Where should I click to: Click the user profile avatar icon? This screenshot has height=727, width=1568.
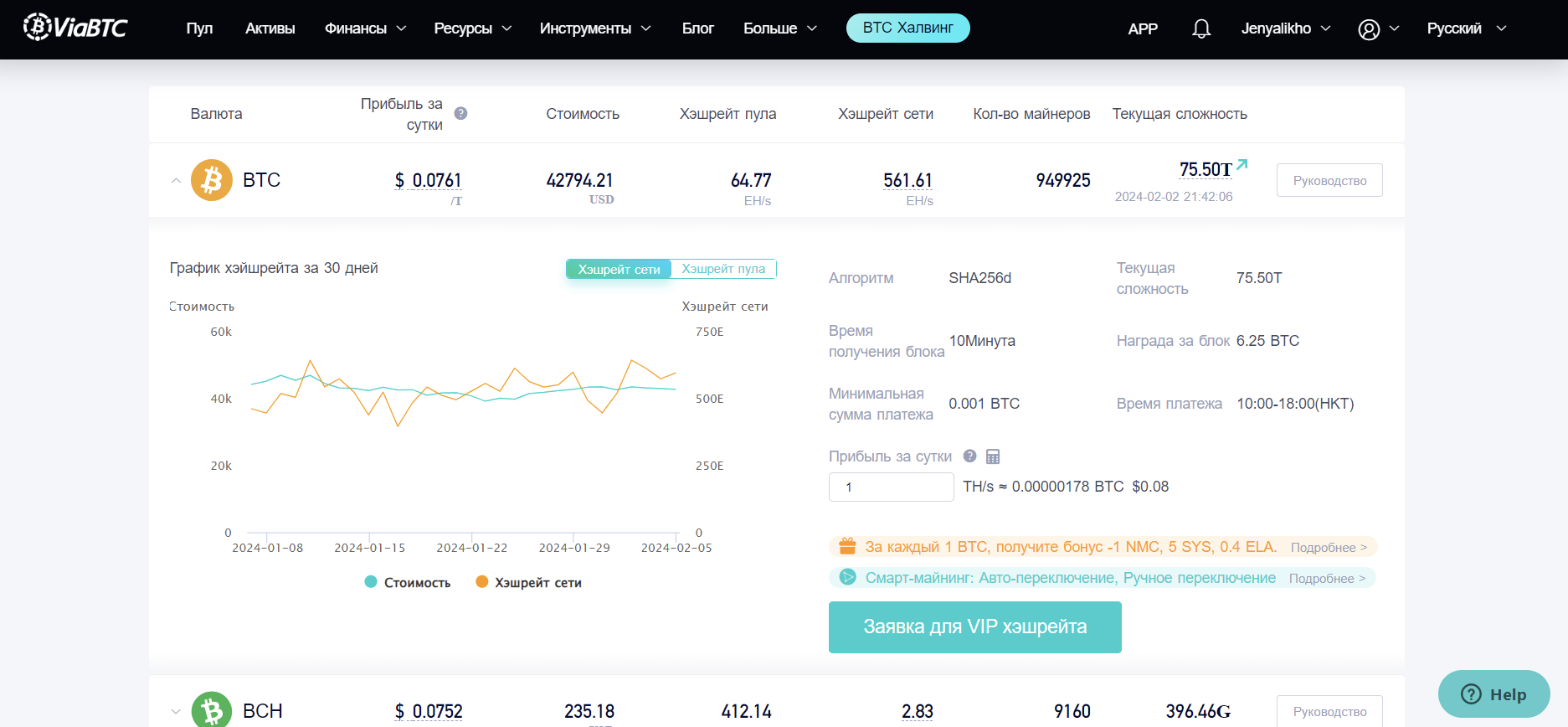pos(1368,29)
